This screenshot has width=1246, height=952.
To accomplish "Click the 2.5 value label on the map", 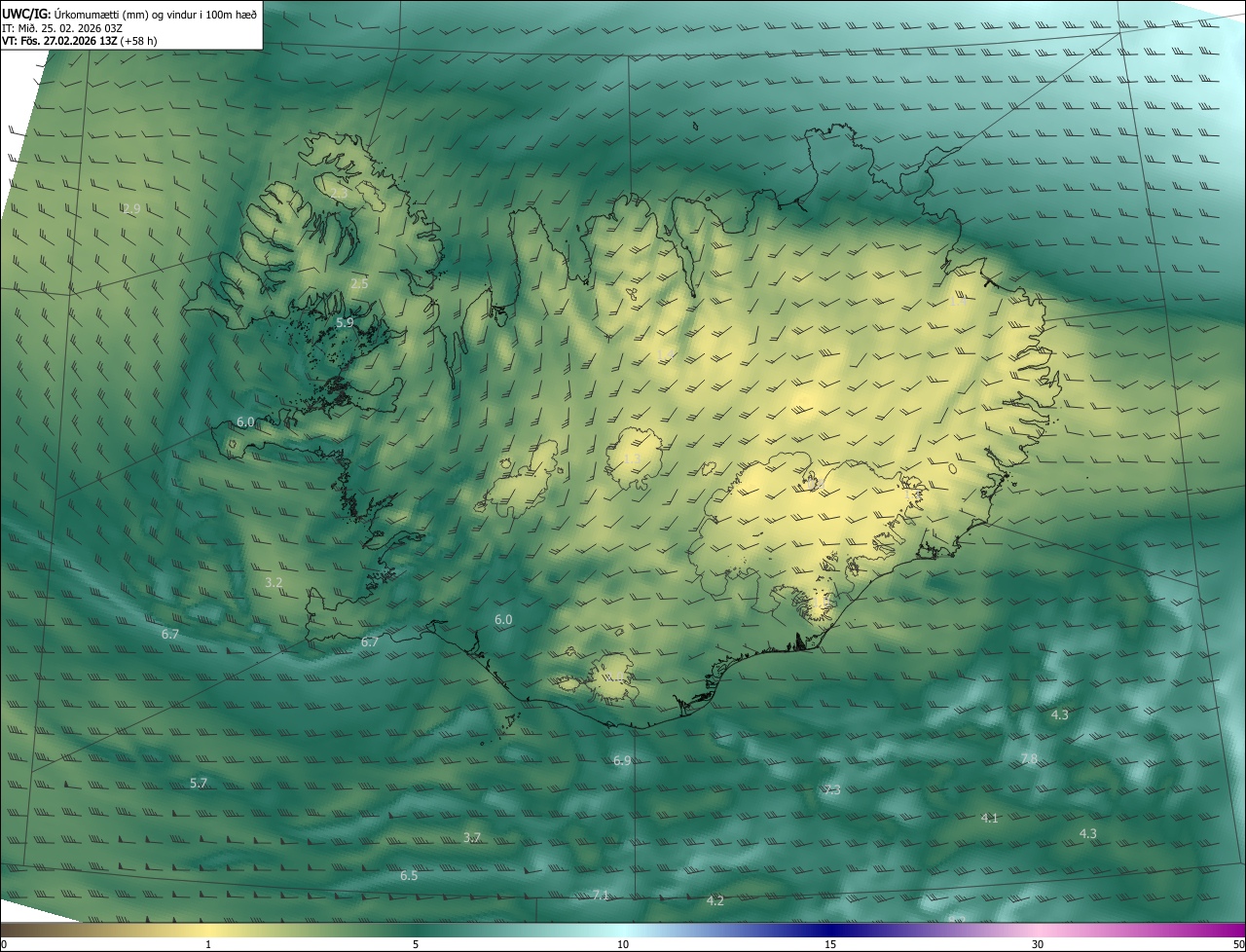I will [x=359, y=284].
